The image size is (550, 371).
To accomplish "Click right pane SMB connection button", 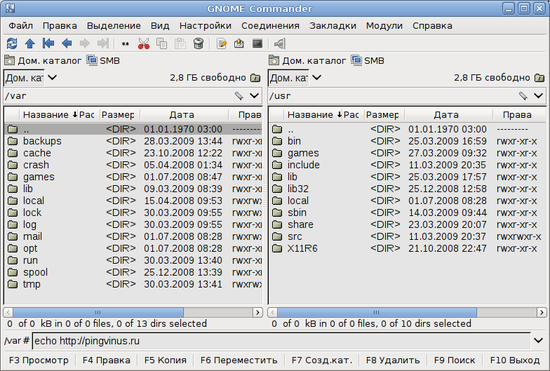I will 368,61.
